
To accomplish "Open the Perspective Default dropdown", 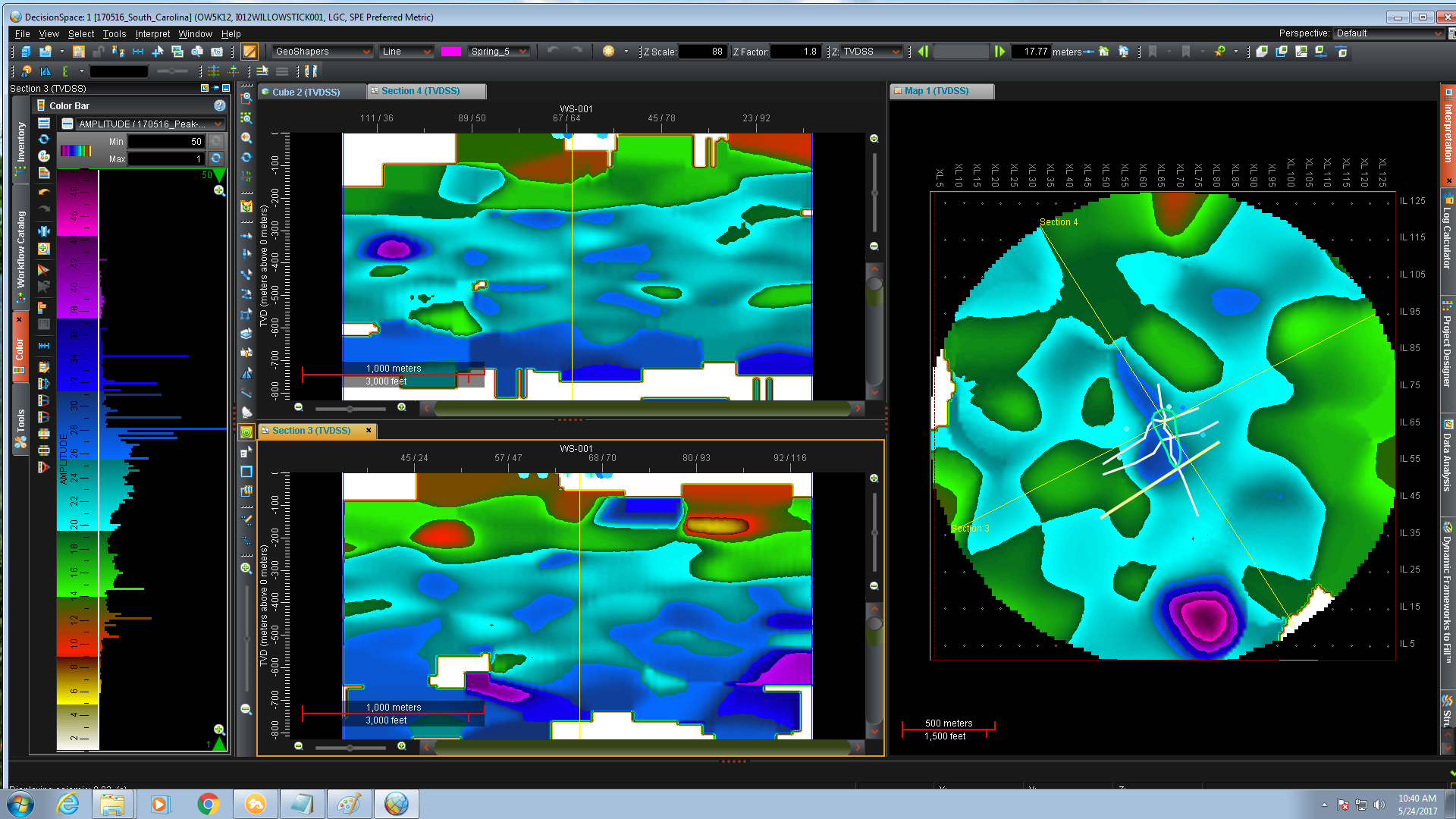I will coord(1389,33).
